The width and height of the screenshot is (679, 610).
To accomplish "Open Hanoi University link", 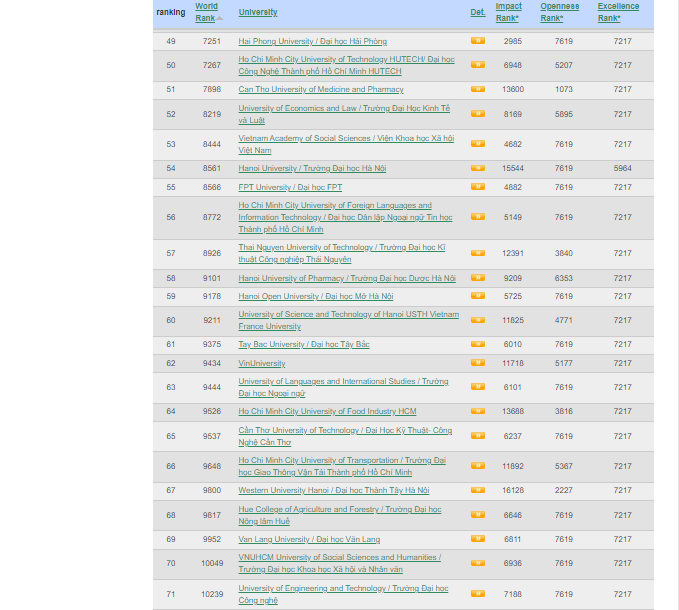I will click(312, 168).
